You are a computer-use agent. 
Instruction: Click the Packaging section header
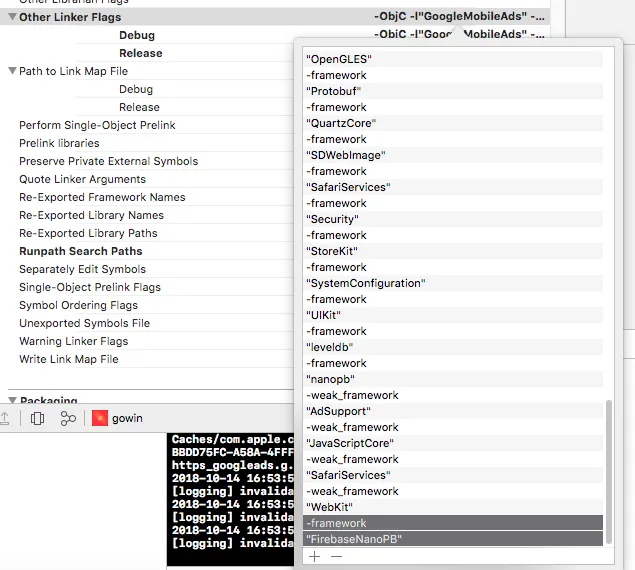[49, 400]
